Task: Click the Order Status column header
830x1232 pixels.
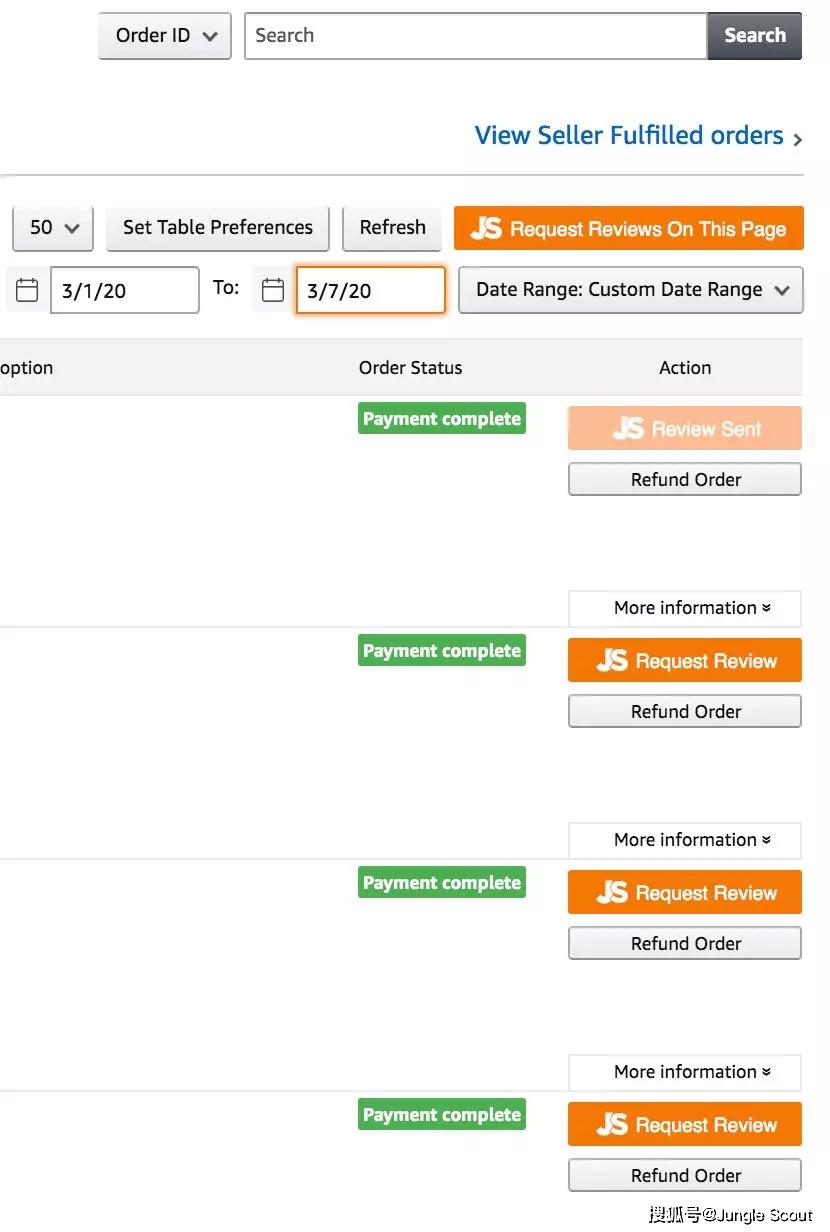Action: pos(411,368)
